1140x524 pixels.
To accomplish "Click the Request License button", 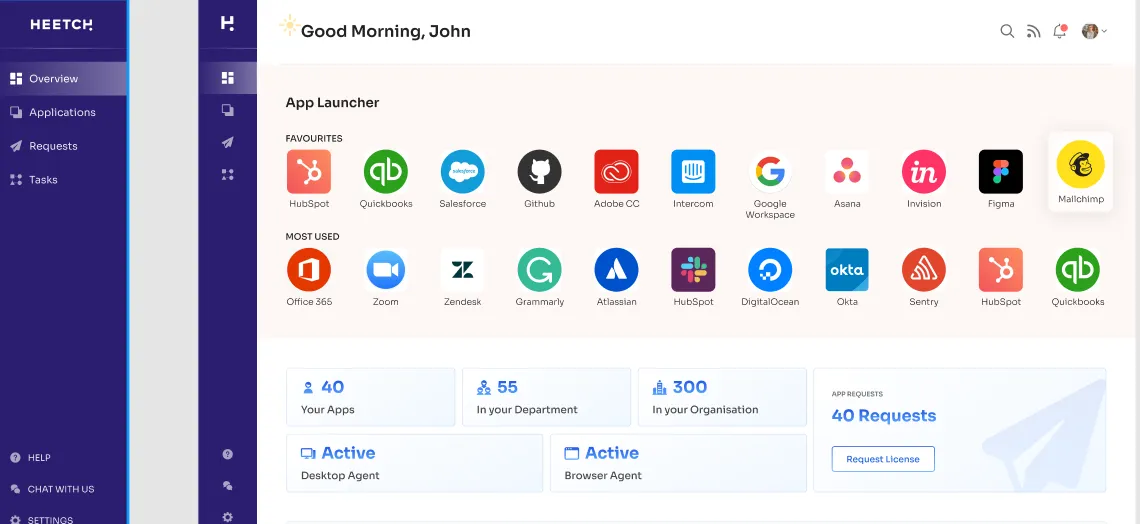I will coord(883,459).
